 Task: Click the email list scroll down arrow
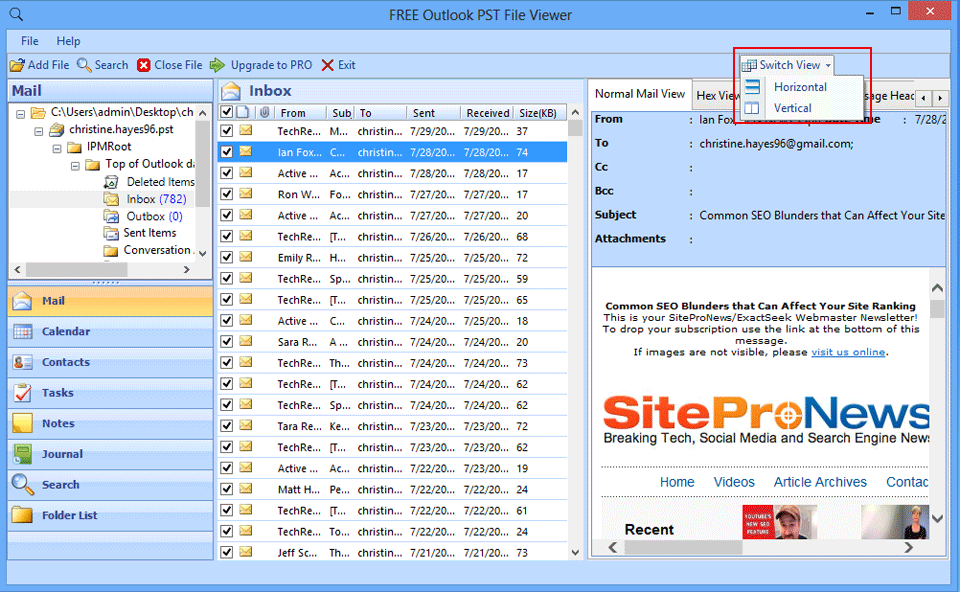[x=575, y=552]
